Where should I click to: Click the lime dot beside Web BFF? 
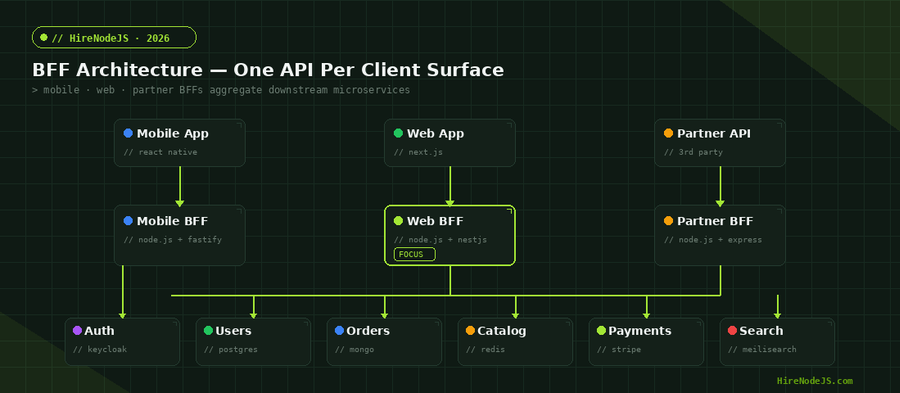[398, 221]
